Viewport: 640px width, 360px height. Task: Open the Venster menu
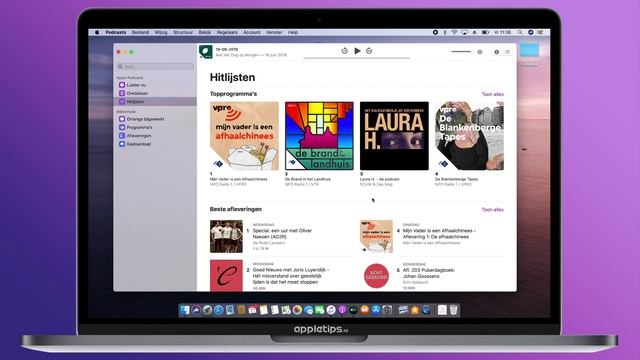coord(274,32)
